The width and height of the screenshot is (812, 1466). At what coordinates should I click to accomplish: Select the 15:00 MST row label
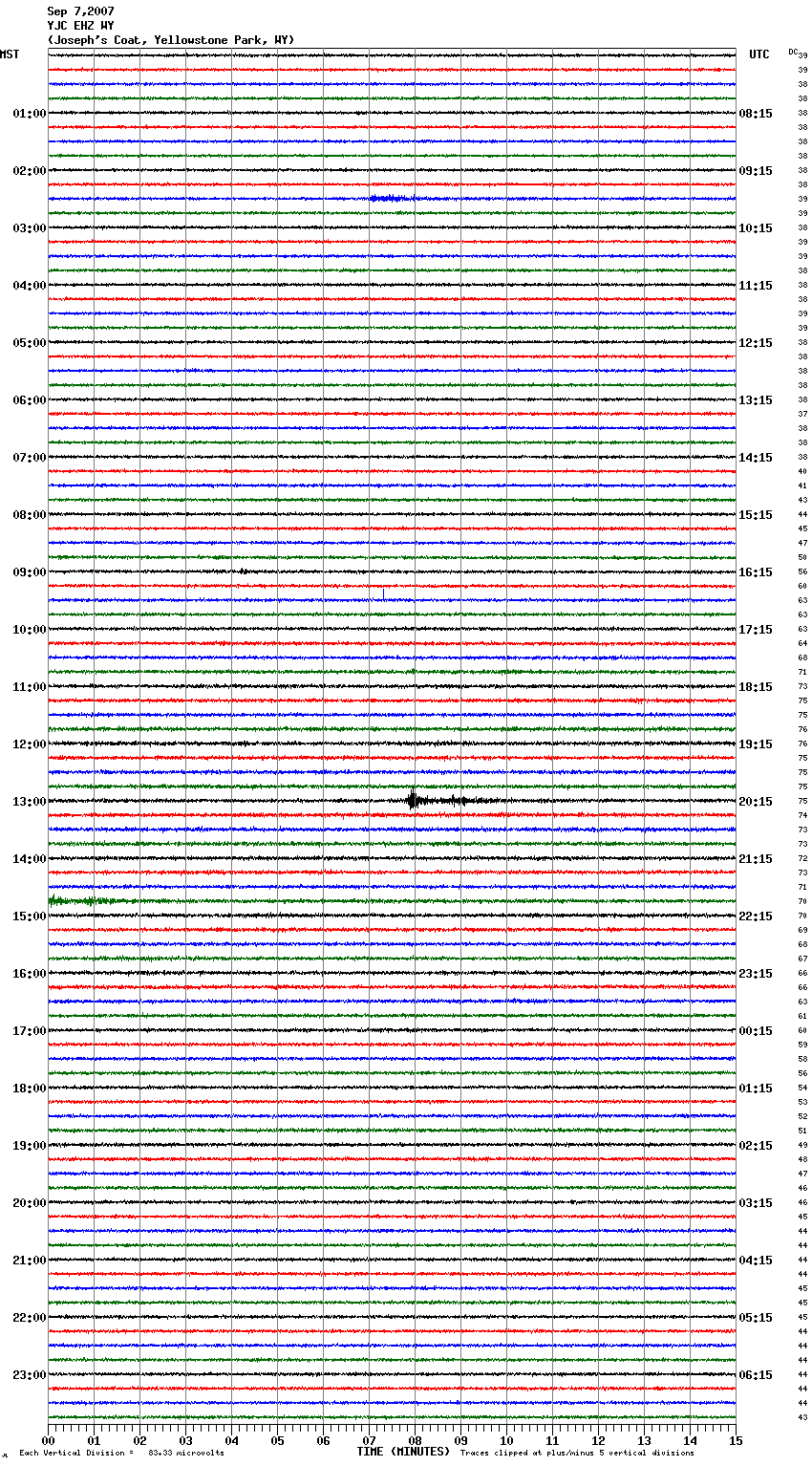30,916
